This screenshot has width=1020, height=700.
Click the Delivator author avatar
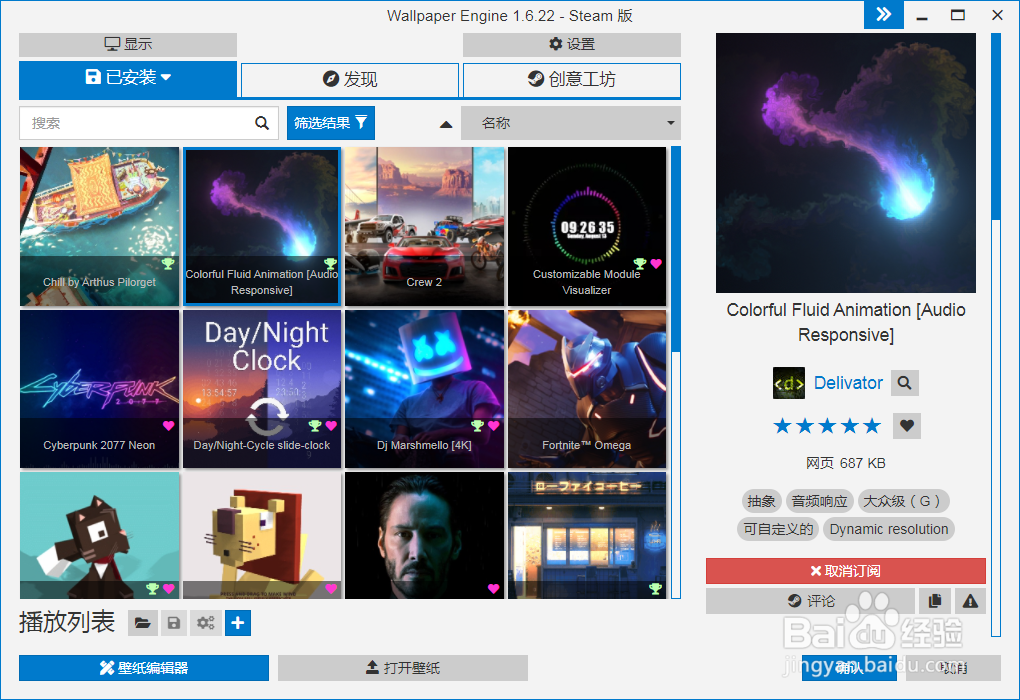(788, 383)
